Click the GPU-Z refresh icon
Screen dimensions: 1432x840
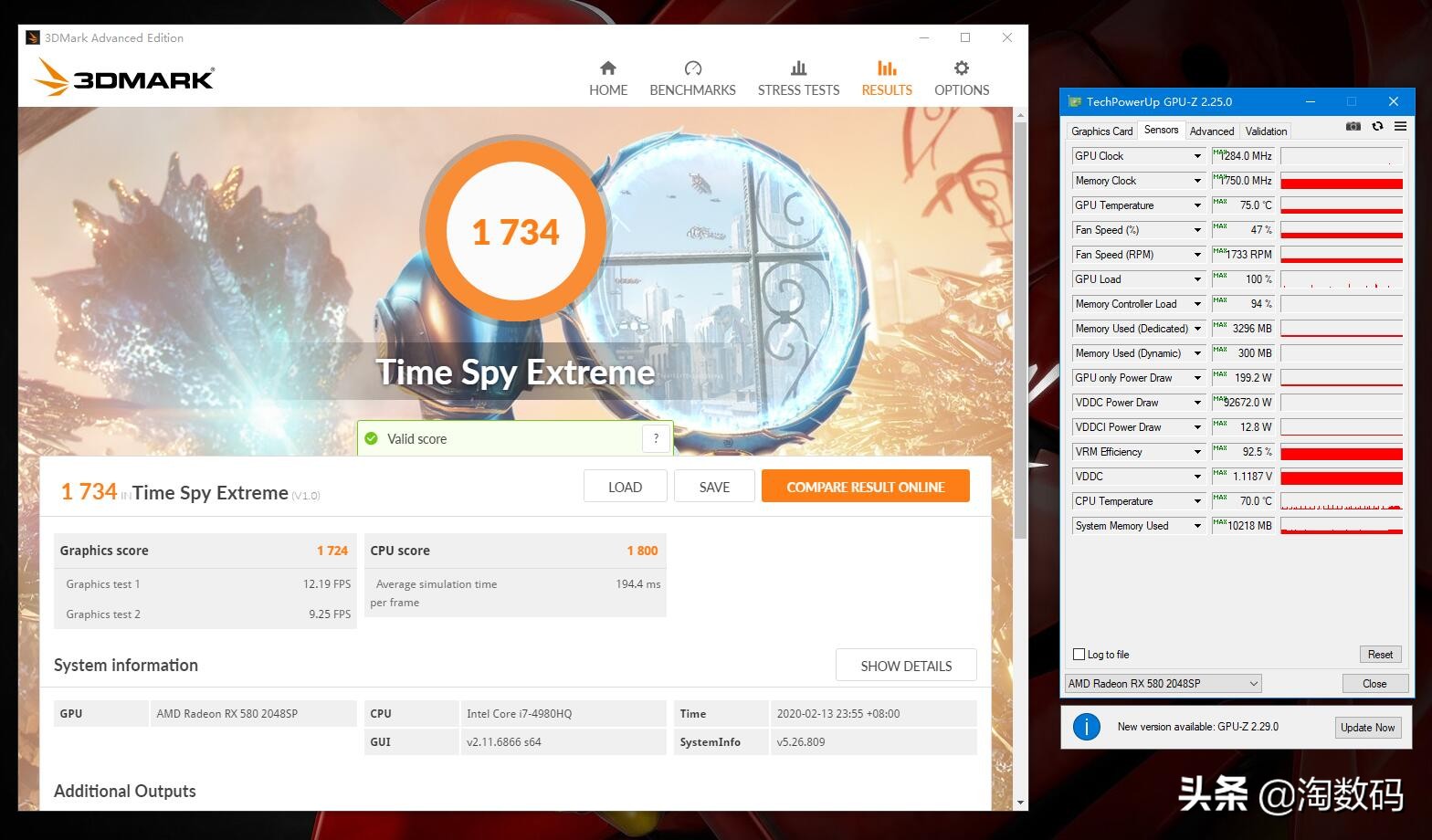[x=1377, y=127]
